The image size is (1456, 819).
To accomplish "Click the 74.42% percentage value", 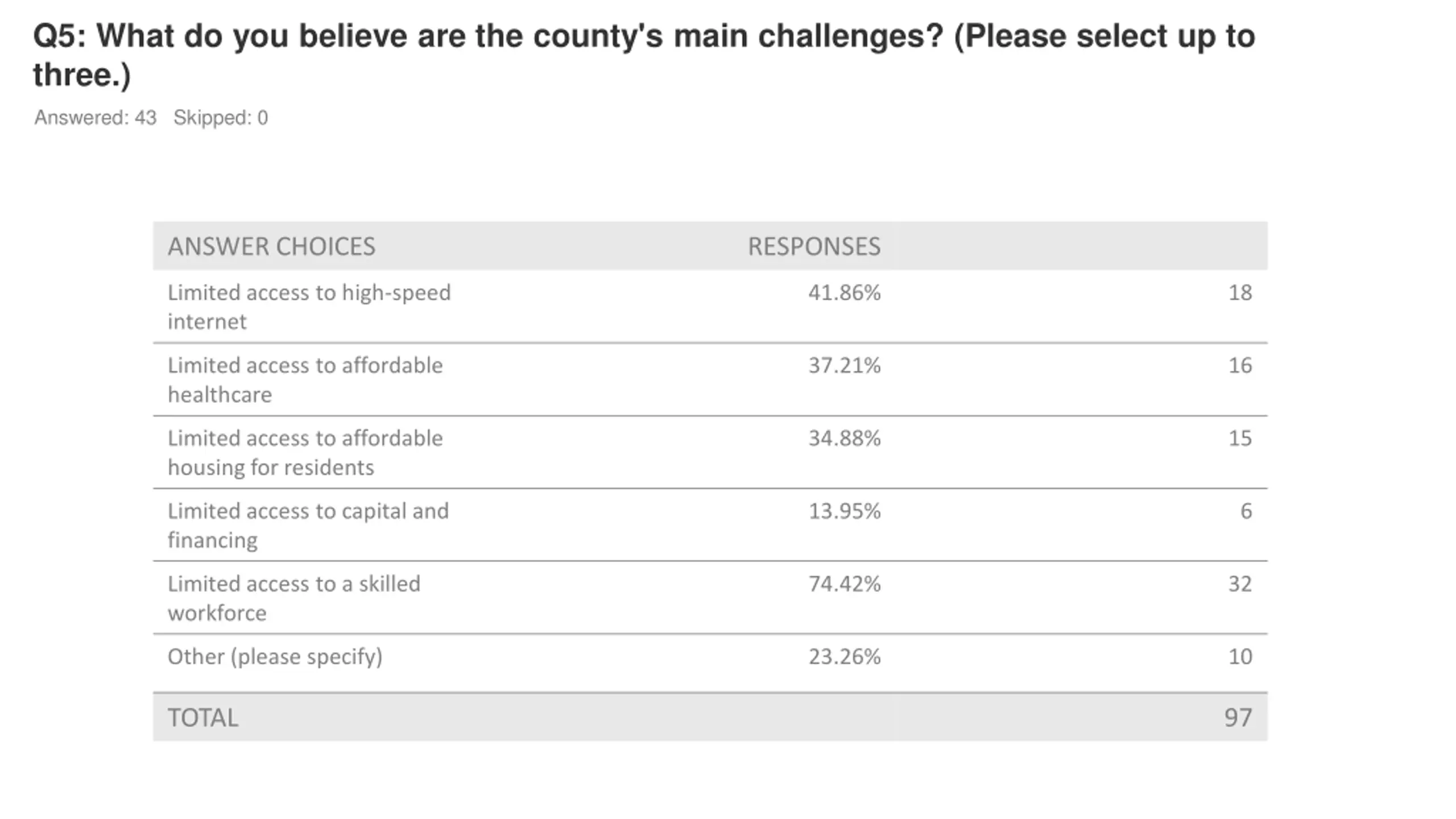I will pyautogui.click(x=845, y=584).
